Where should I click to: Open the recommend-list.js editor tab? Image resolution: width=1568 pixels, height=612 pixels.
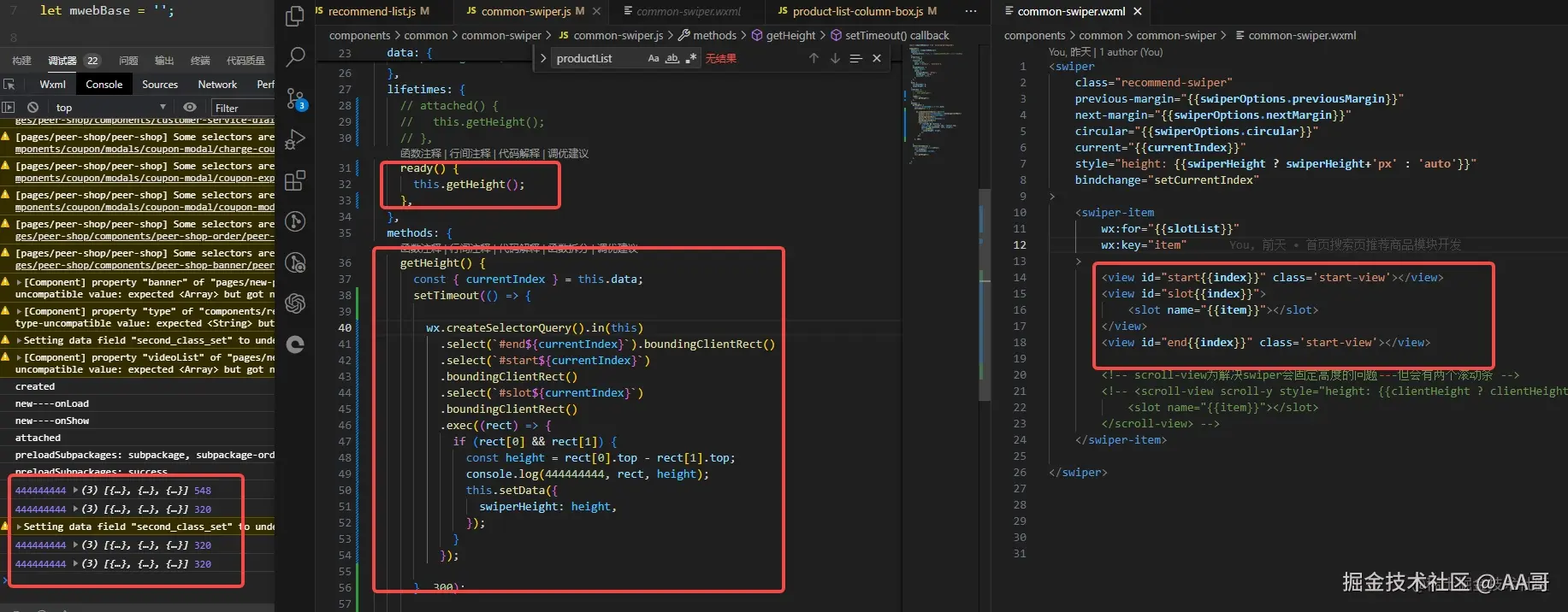pyautogui.click(x=372, y=11)
